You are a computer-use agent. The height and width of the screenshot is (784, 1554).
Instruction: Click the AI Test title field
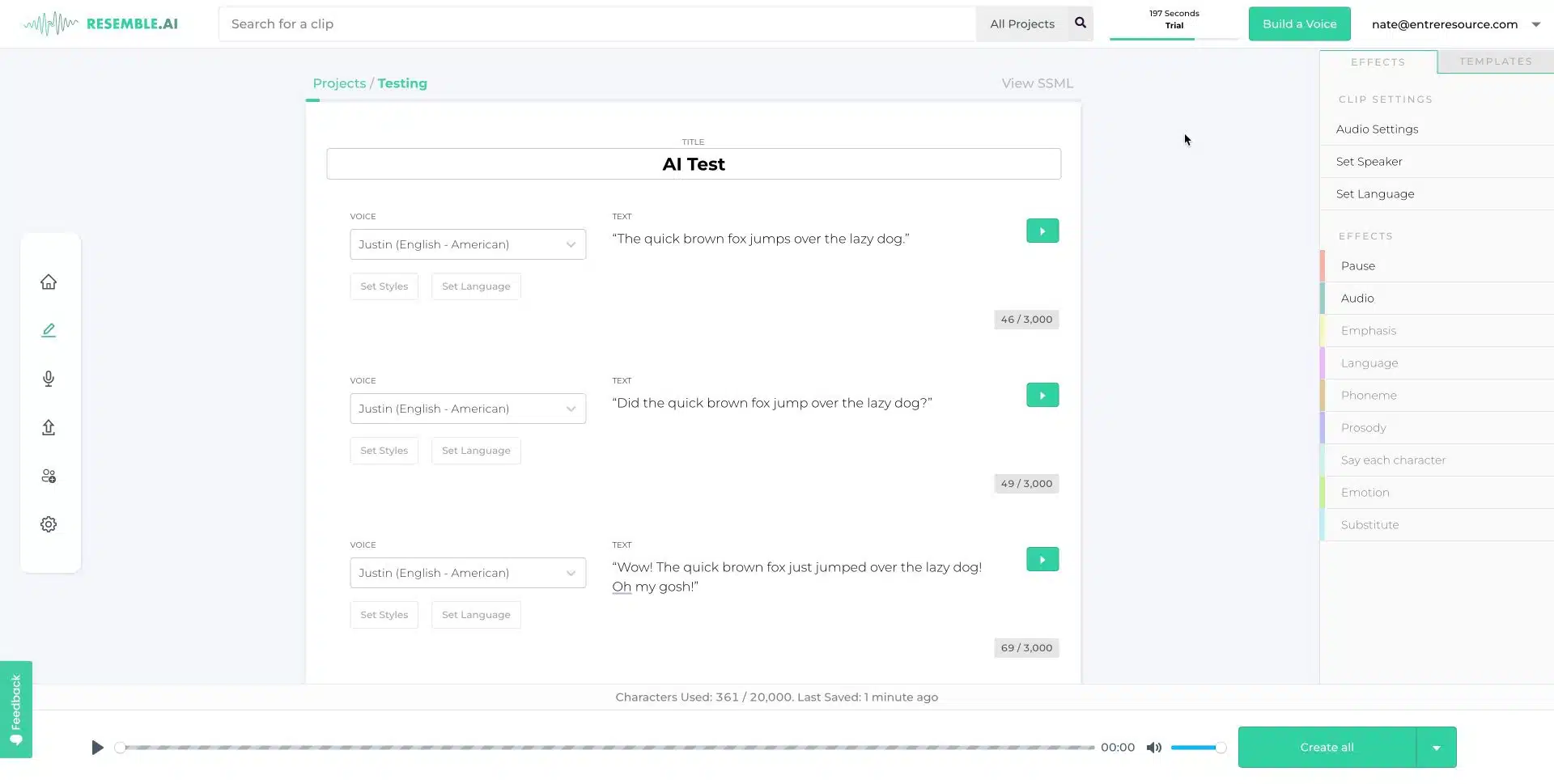[694, 164]
